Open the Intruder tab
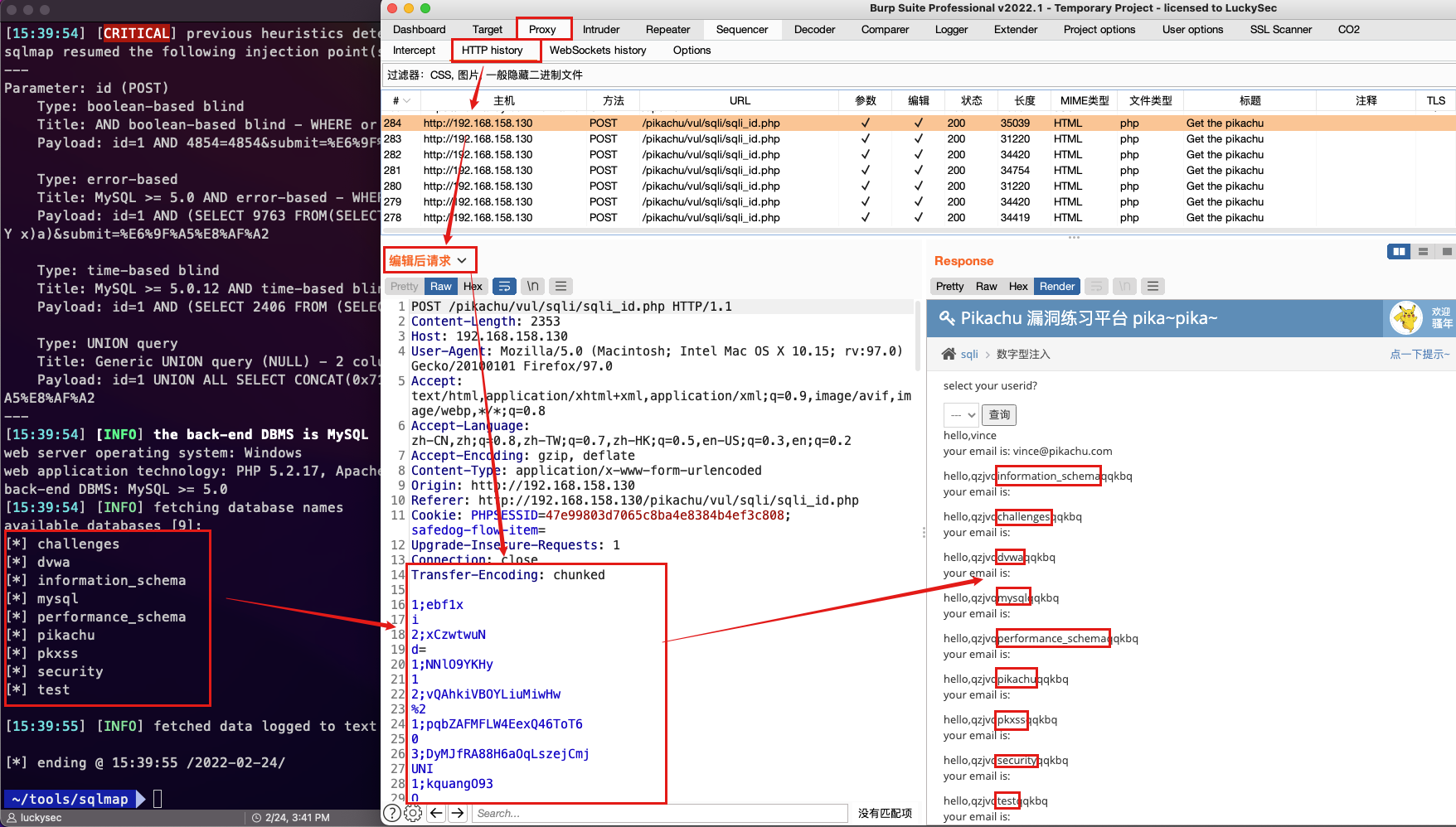1456x827 pixels. (601, 29)
